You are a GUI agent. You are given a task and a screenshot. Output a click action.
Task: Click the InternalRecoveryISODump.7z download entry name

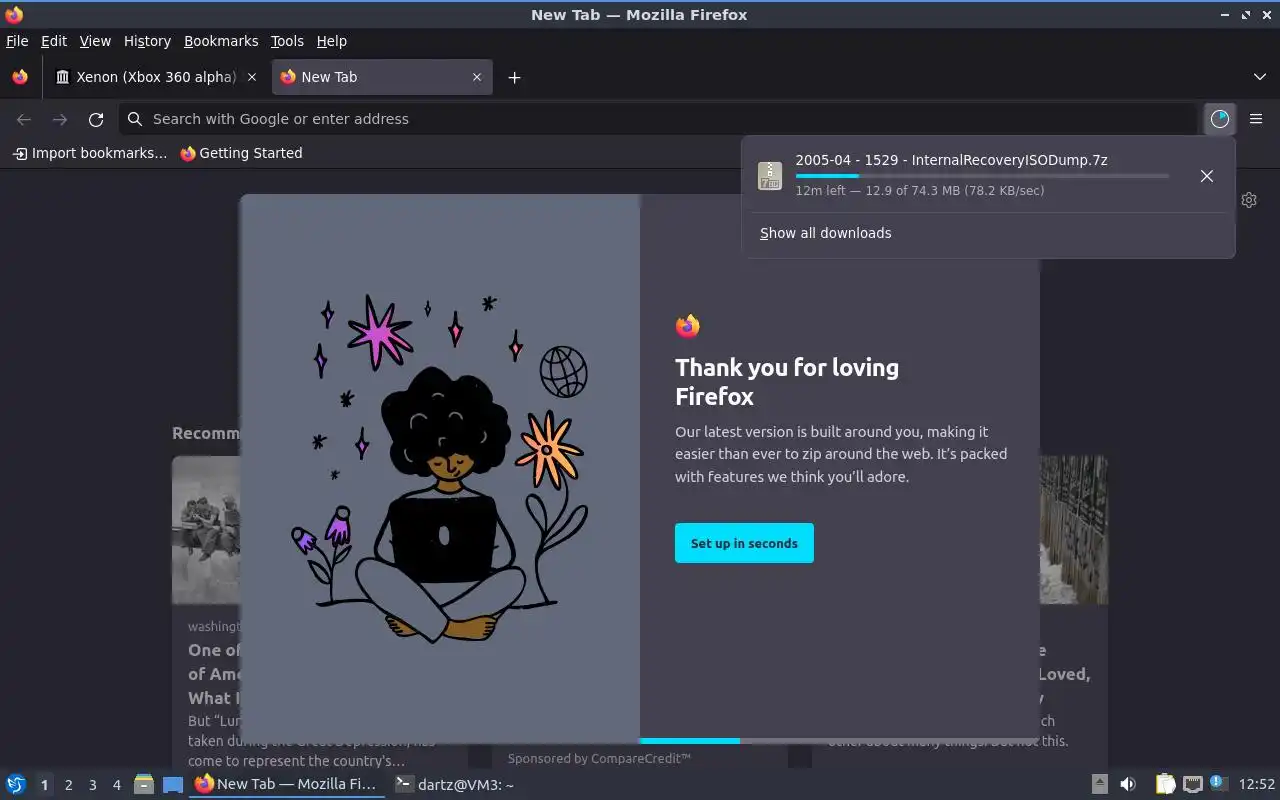[951, 160]
